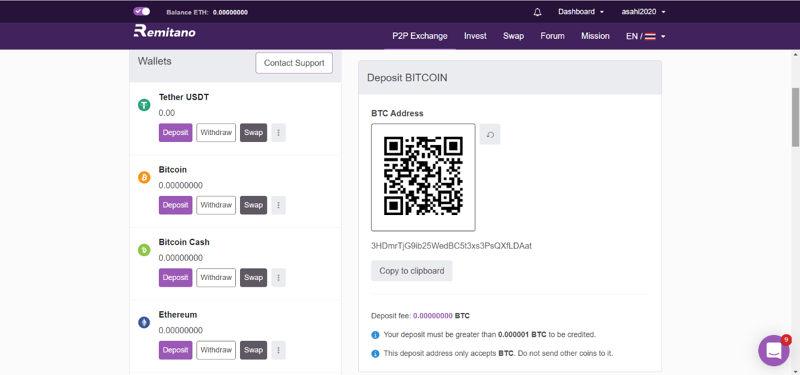The image size is (800, 375).
Task: Swap Ethereum
Action: pos(254,350)
